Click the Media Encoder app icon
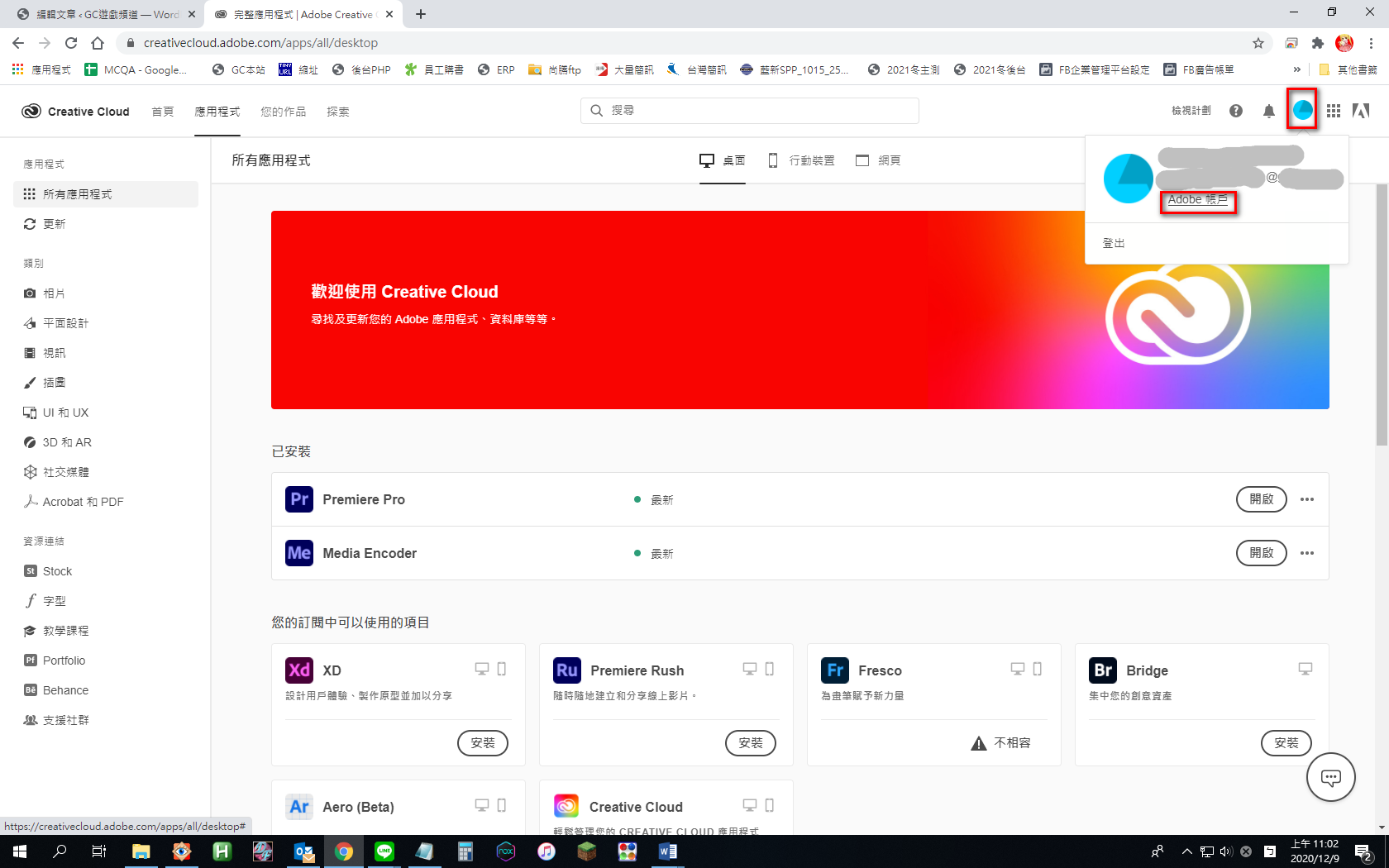The image size is (1389, 868). point(299,553)
